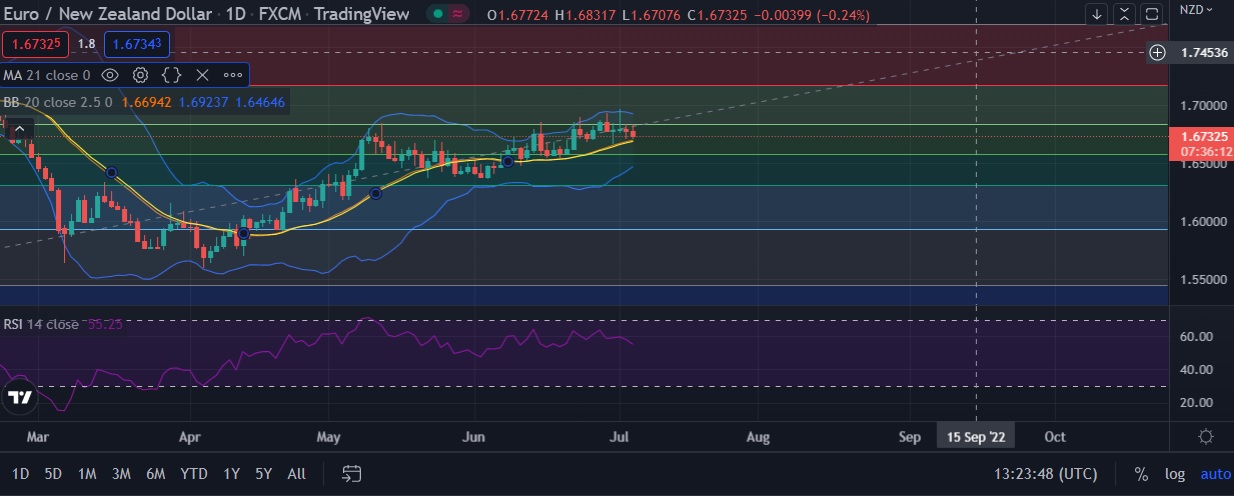Select the 6M time range

pyautogui.click(x=155, y=474)
